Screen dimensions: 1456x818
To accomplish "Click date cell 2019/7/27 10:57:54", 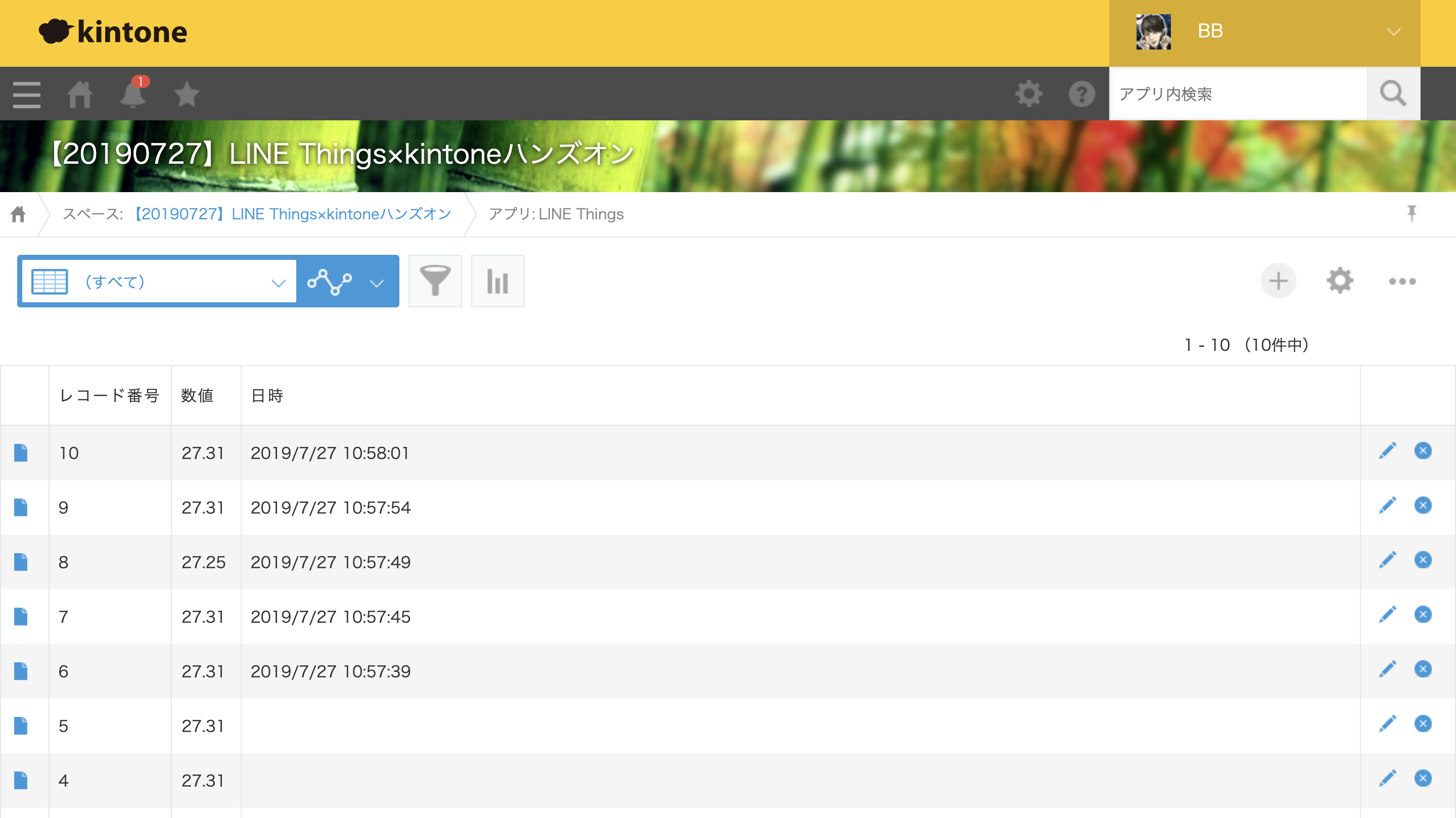I will (330, 508).
